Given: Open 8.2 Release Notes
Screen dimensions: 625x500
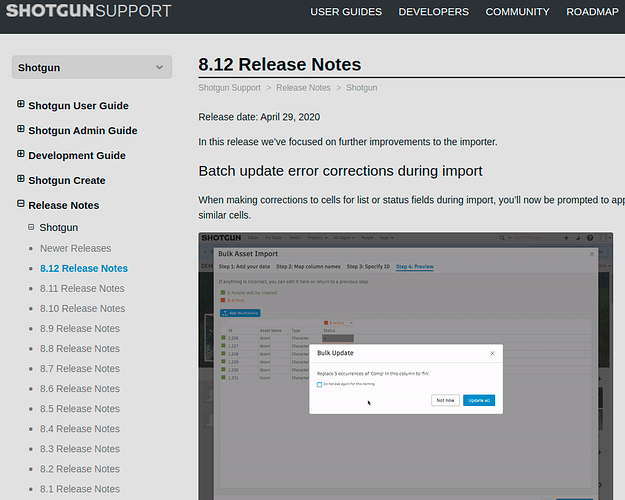Looking at the screenshot, I should pos(80,469).
